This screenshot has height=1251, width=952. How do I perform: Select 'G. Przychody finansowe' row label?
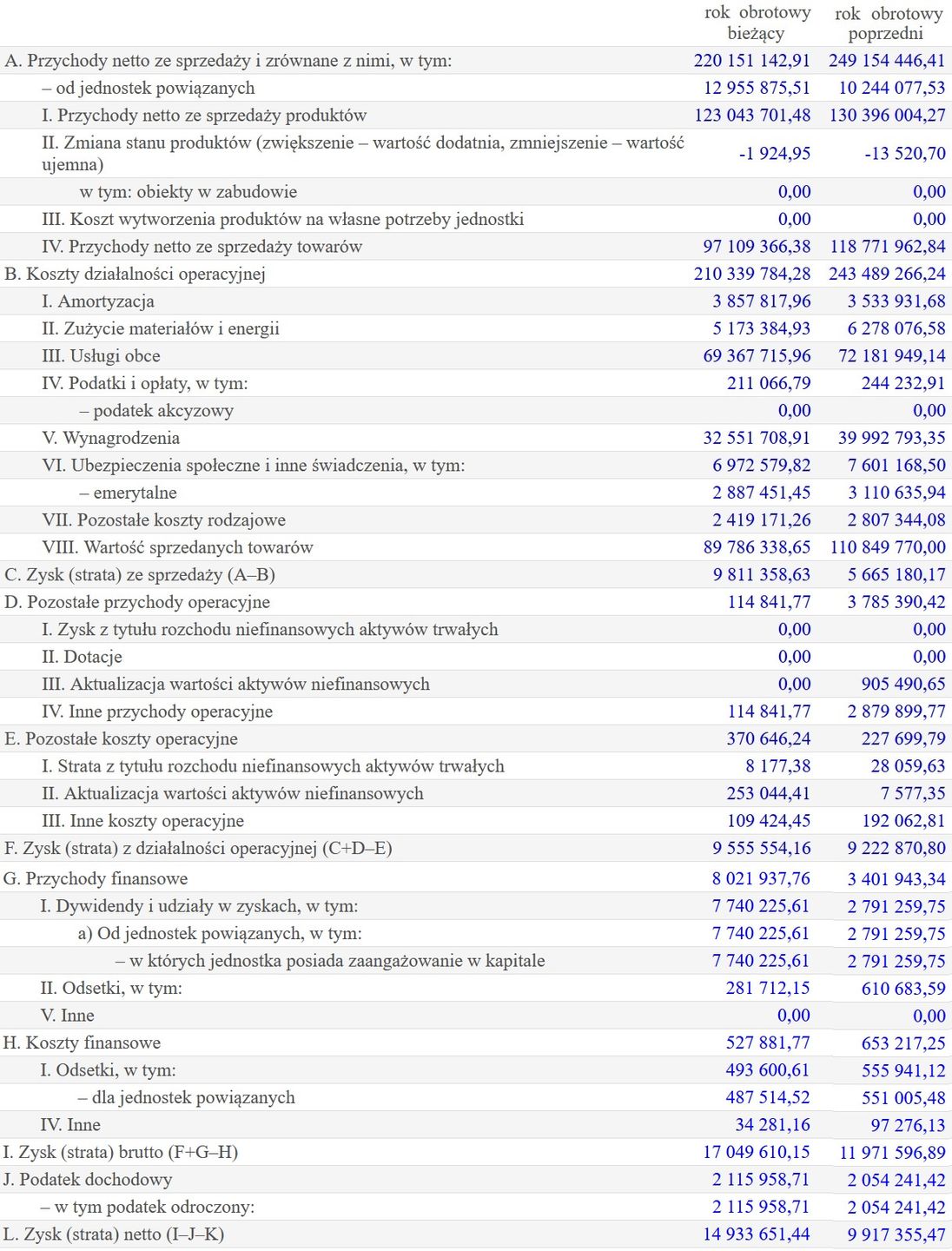96,879
